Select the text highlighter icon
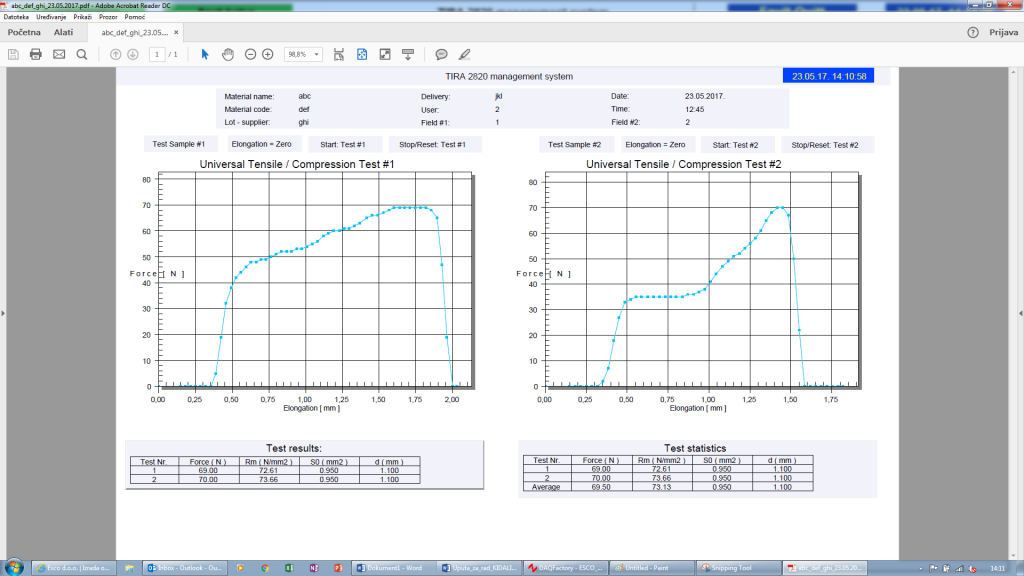The image size is (1024, 576). pyautogui.click(x=463, y=55)
